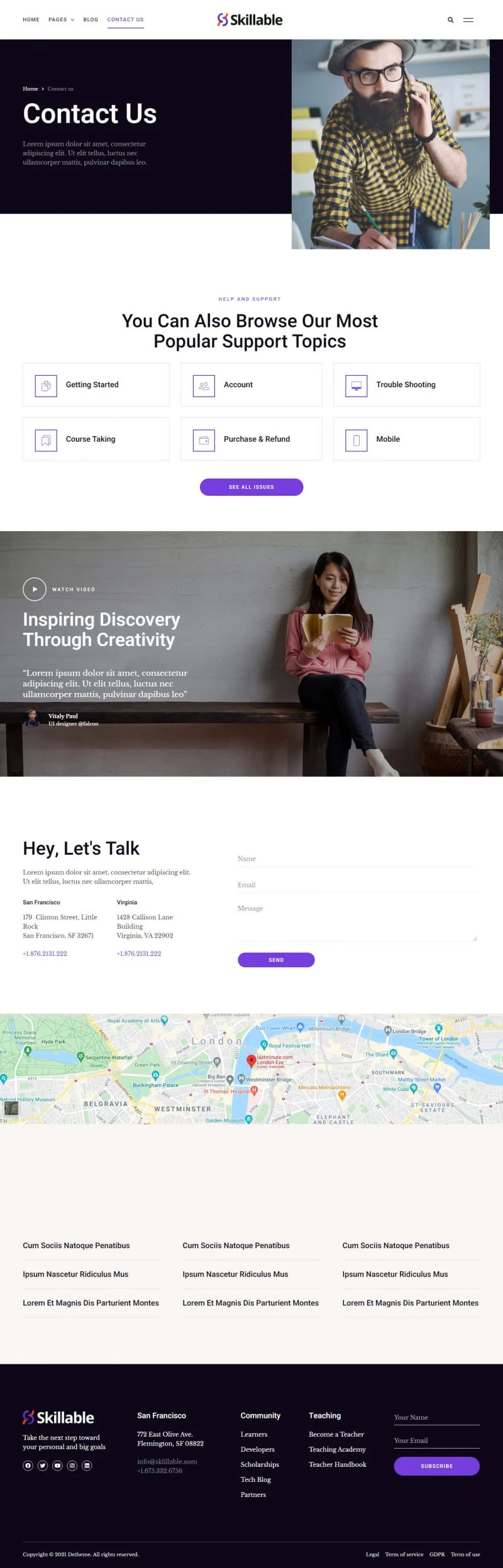
Task: Play the Watch Video button
Action: pyautogui.click(x=35, y=589)
